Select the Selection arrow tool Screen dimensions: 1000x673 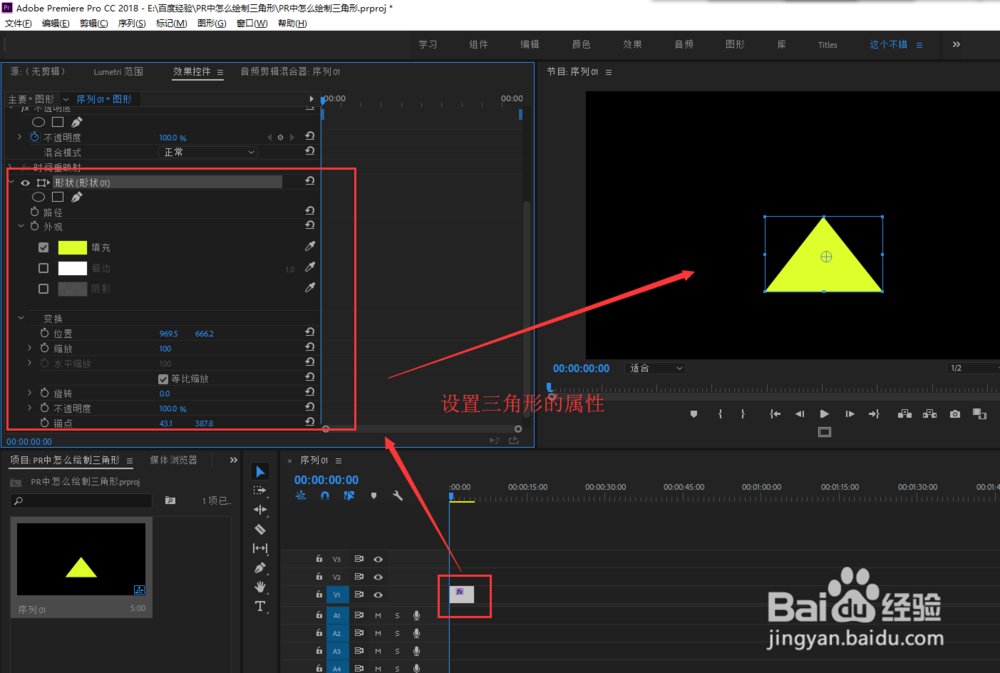point(260,471)
